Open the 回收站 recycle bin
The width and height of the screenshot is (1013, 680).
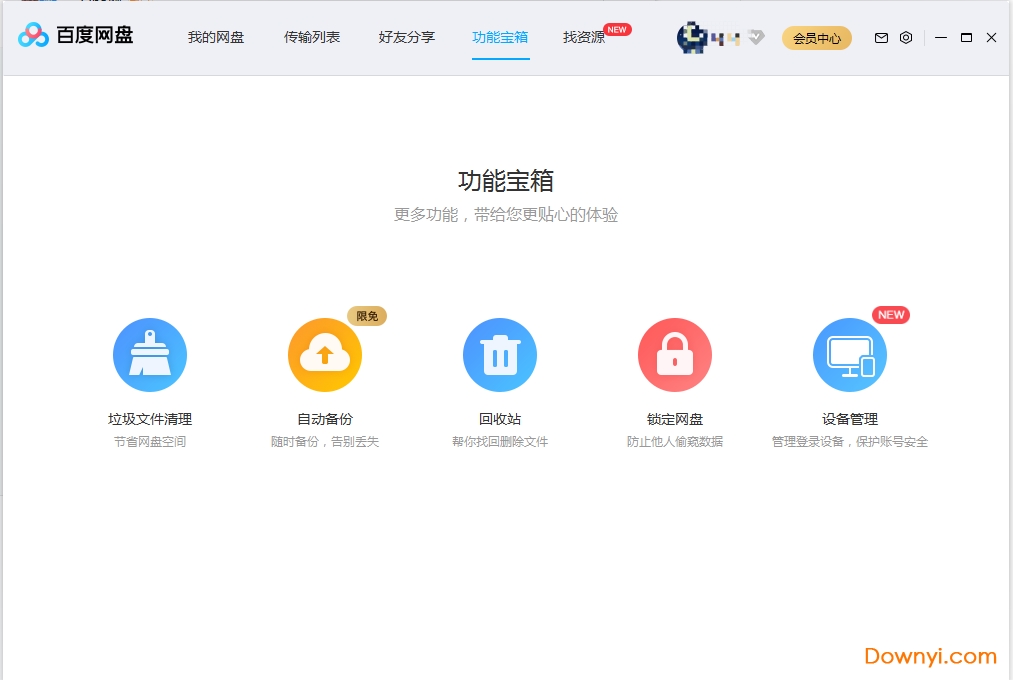(x=499, y=354)
